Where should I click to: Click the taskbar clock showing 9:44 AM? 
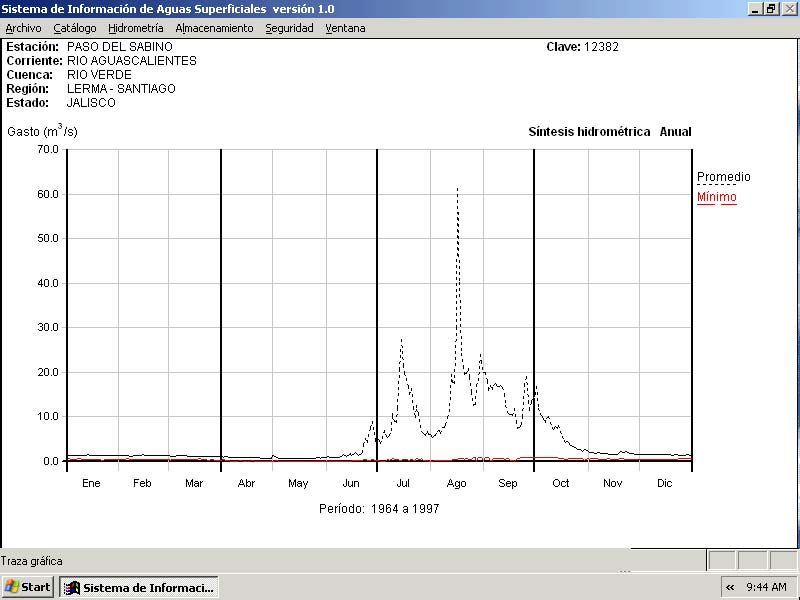(x=766, y=587)
